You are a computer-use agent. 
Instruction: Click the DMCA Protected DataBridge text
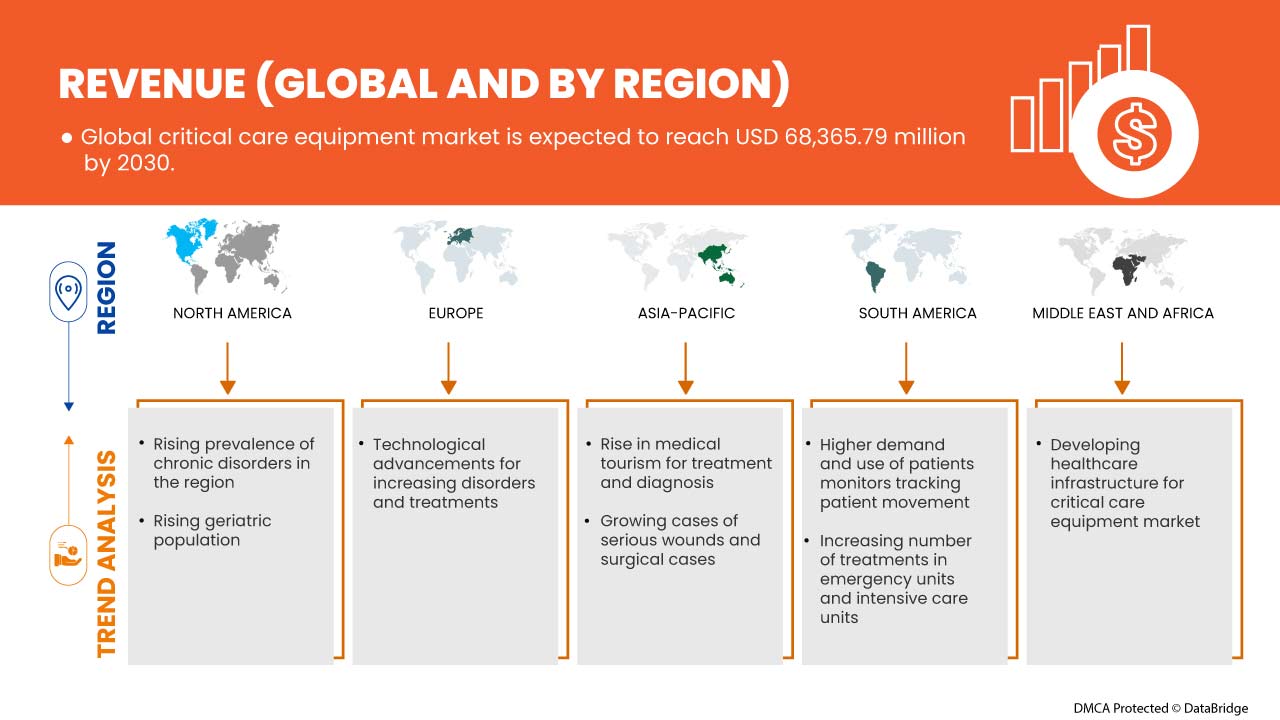click(1160, 708)
